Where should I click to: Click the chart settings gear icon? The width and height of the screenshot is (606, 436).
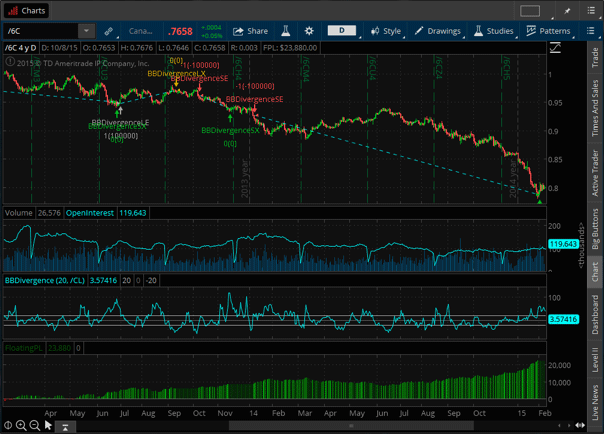click(309, 31)
